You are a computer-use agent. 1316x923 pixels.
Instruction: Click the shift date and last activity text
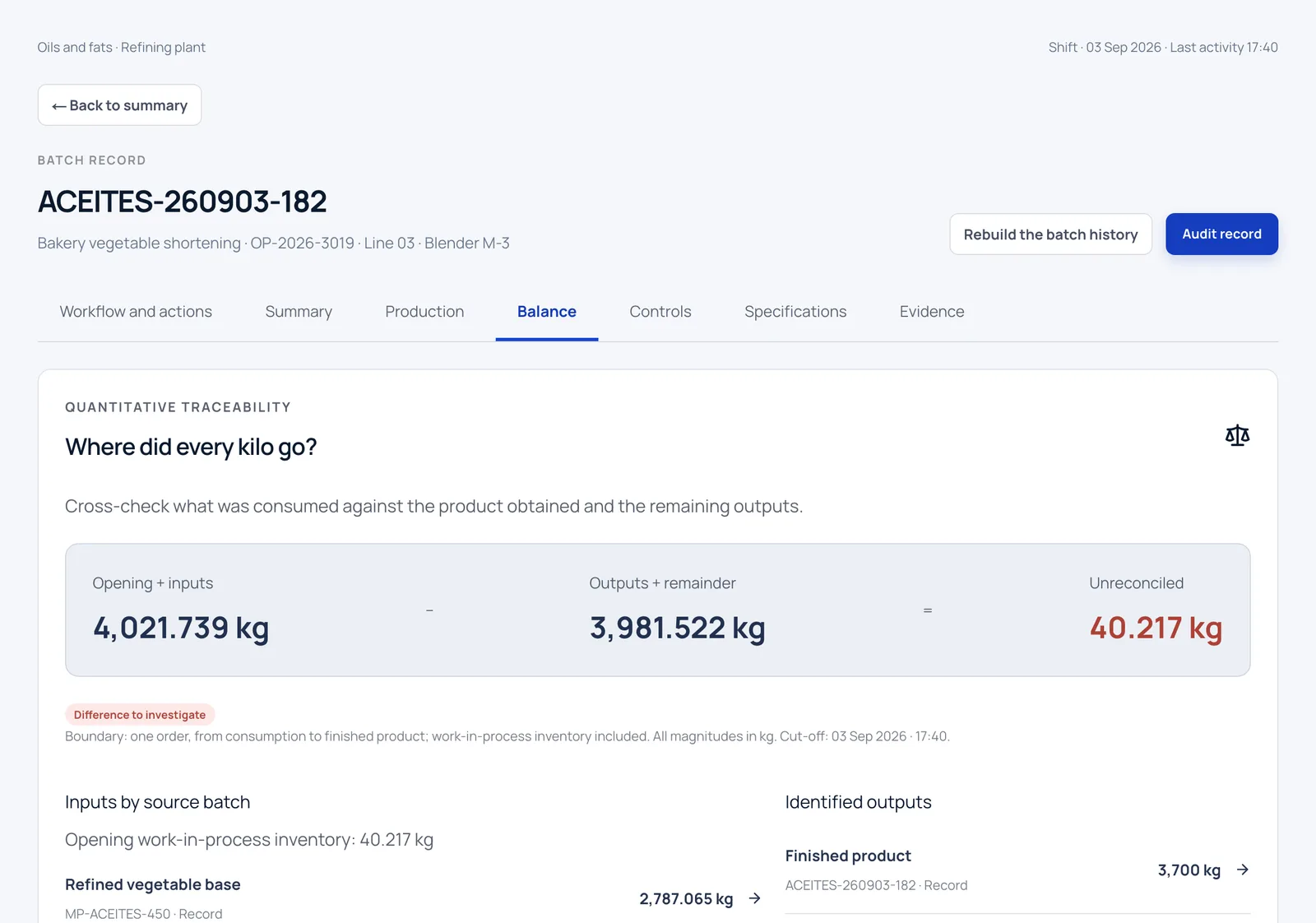(1163, 48)
